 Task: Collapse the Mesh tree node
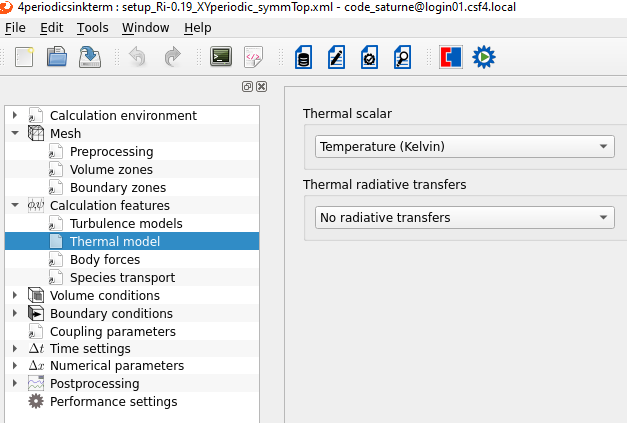pyautogui.click(x=15, y=133)
